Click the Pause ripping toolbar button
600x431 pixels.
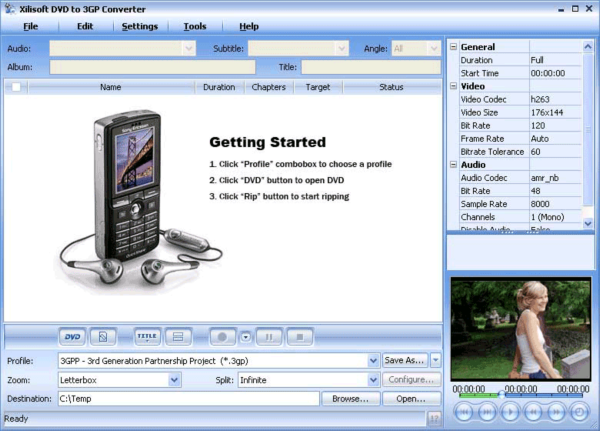coord(270,337)
